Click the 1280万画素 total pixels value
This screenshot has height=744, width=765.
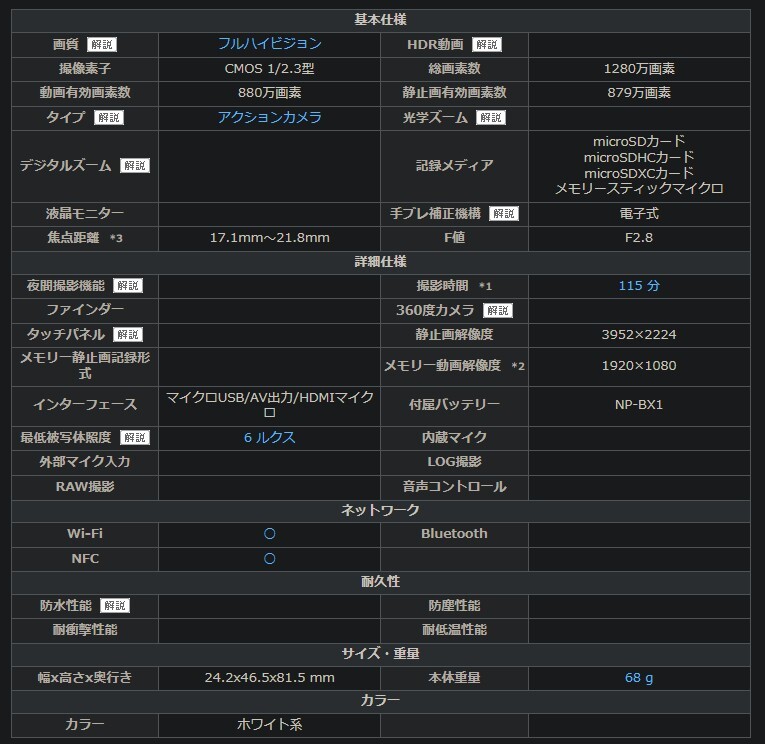coord(639,68)
